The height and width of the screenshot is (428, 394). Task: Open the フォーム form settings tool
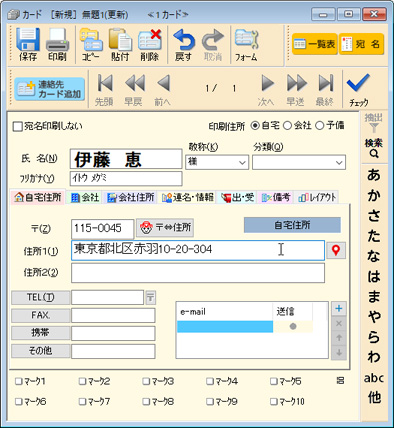(246, 45)
